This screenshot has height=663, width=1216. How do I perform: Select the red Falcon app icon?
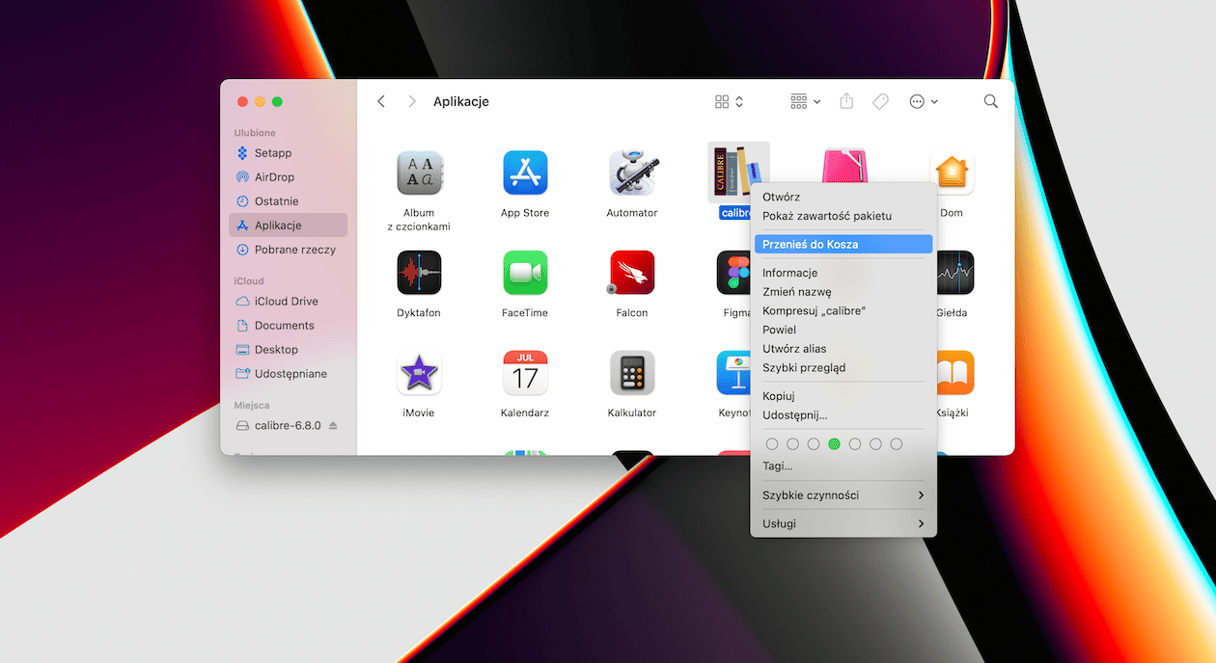coord(632,273)
